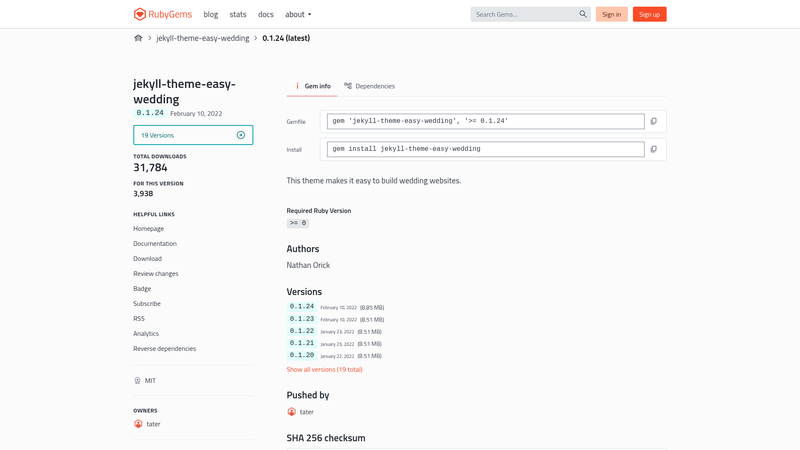Open the Analytics link
Viewport: 800px width, 450px height.
tap(146, 334)
